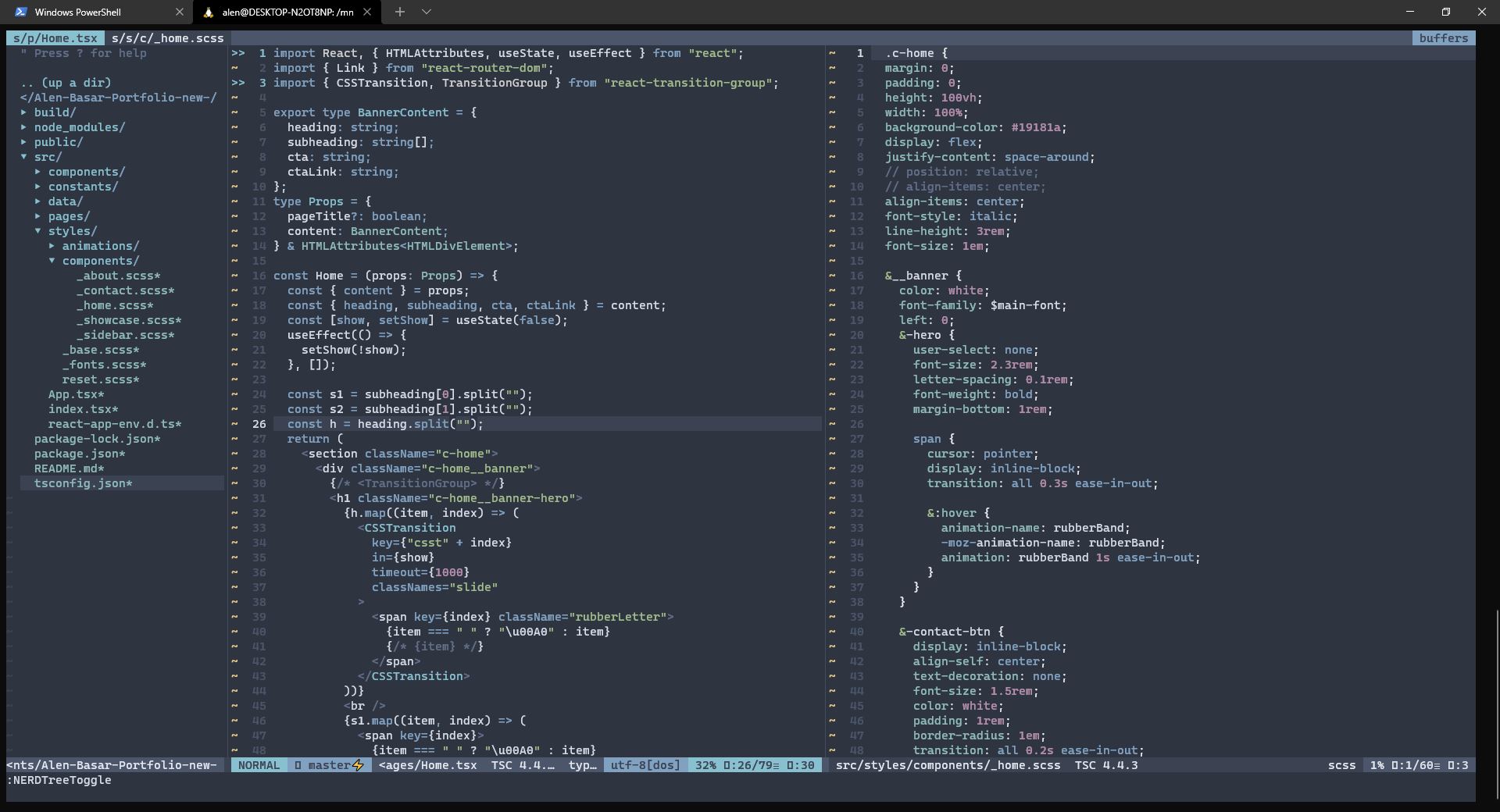
Task: Open the terminal tab dropdown chevron
Action: click(426, 12)
